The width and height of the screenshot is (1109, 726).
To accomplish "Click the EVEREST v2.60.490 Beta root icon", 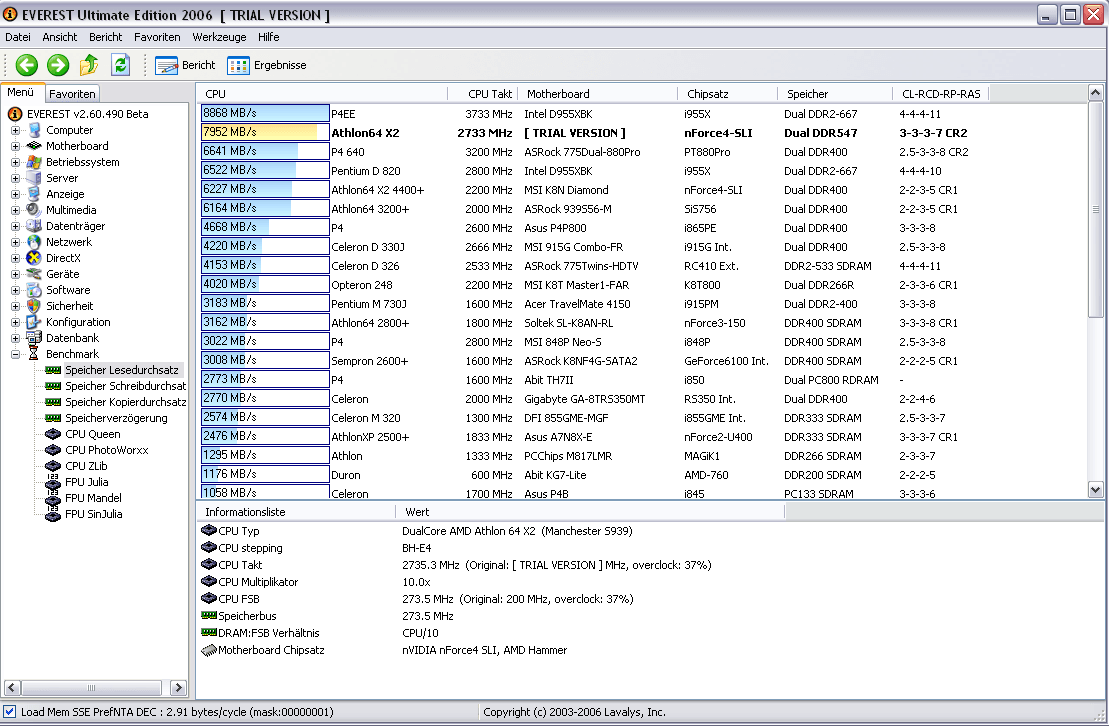I will pos(15,114).
